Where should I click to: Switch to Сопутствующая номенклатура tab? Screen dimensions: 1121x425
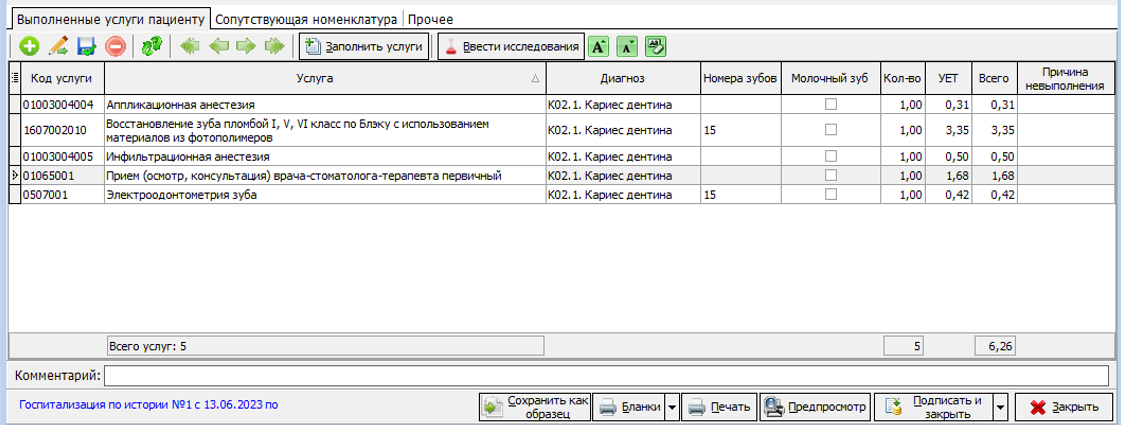[x=306, y=19]
